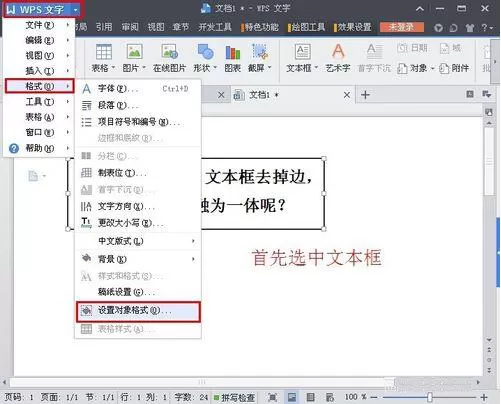Viewport: 501px width, 404px height.
Task: Choose 稿纸设置(G)... menu item
Action: 138,292
